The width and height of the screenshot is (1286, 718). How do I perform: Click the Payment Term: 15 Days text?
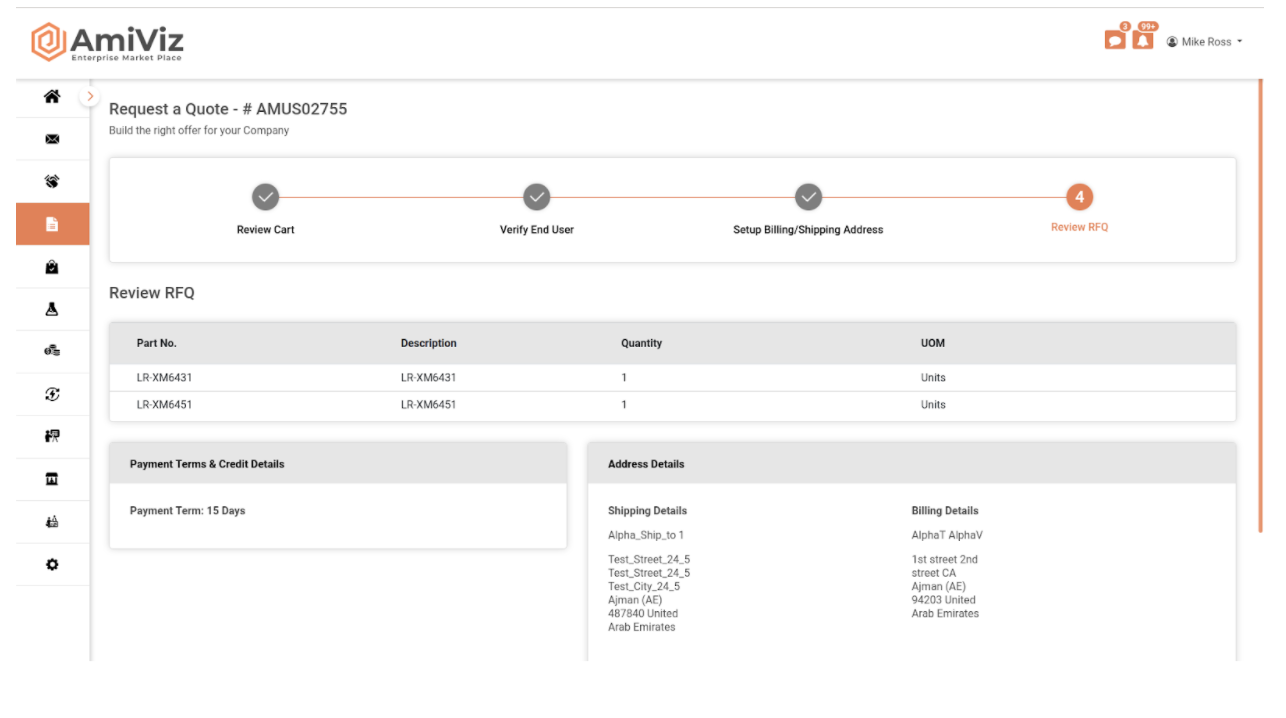tap(187, 511)
